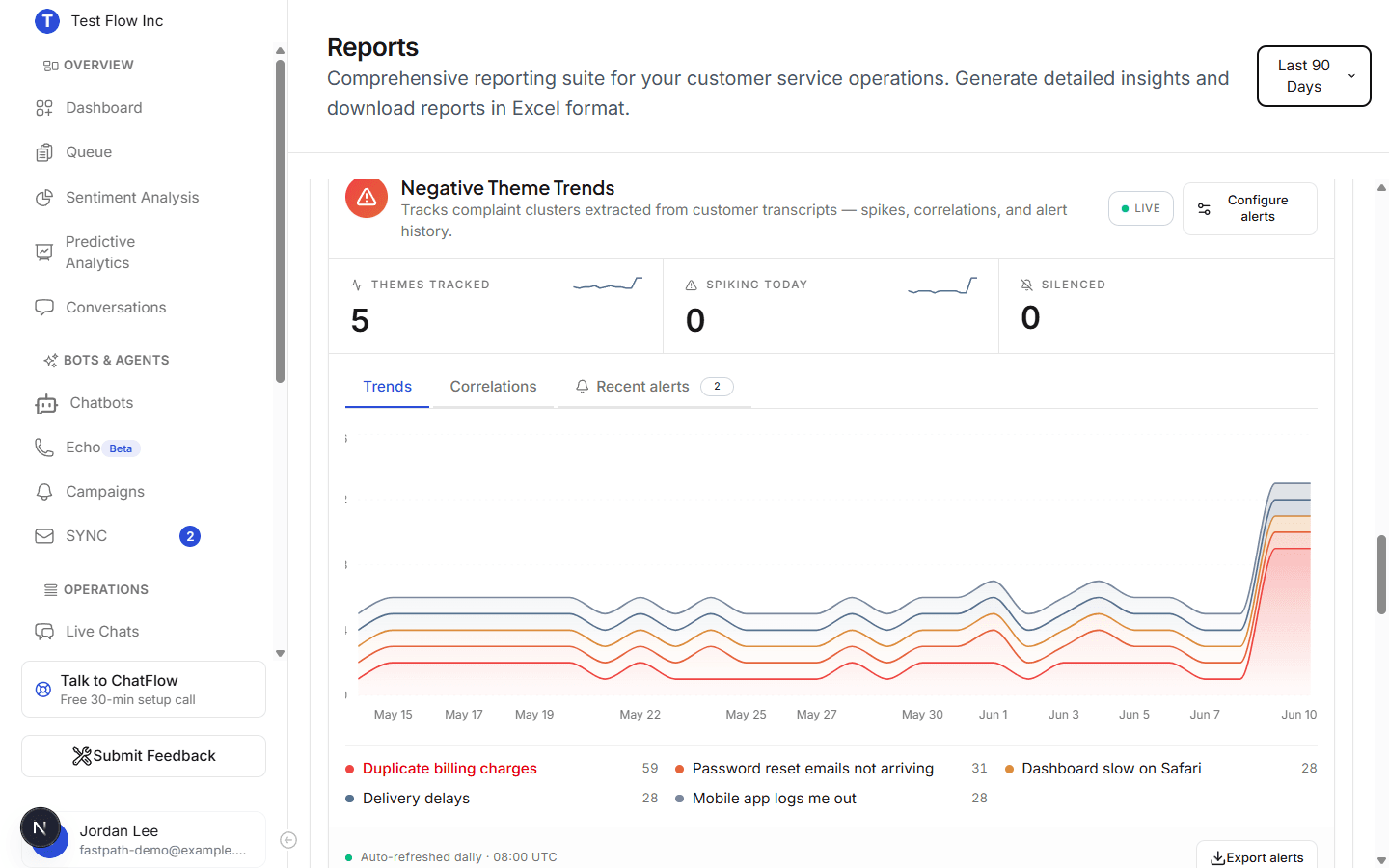Screen dimensions: 1389x868
Task: Click the Talk to ChatFlow lifebuoy icon
Action: coord(43,690)
